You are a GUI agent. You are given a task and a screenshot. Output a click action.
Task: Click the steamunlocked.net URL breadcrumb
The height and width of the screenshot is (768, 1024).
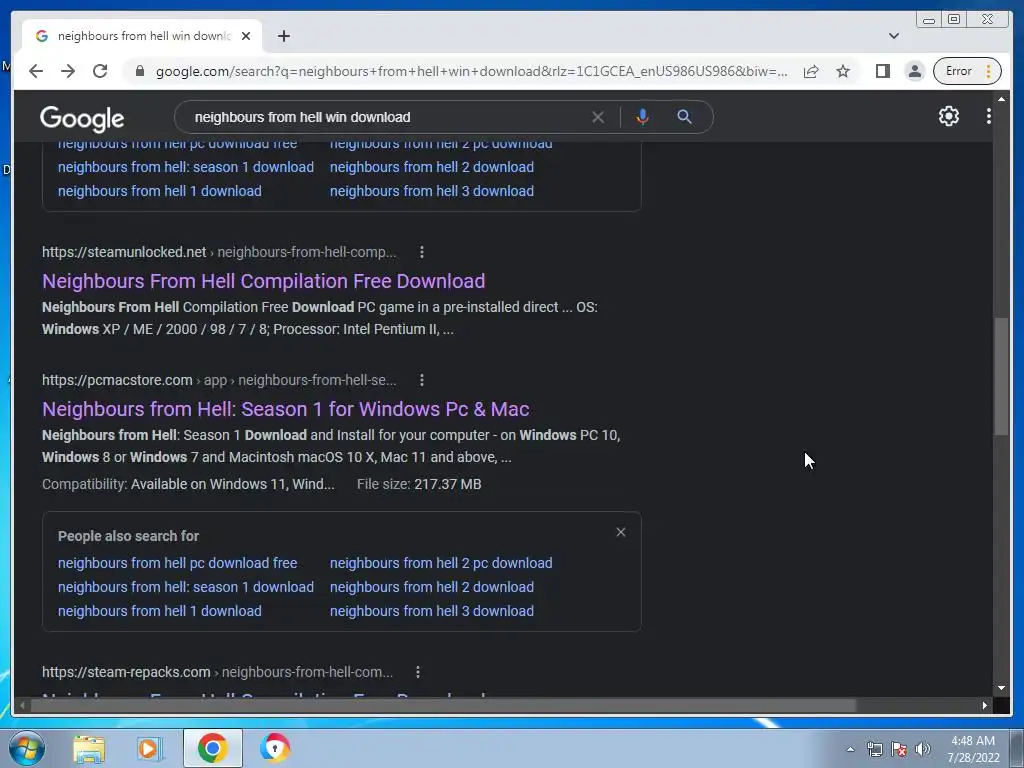click(219, 252)
